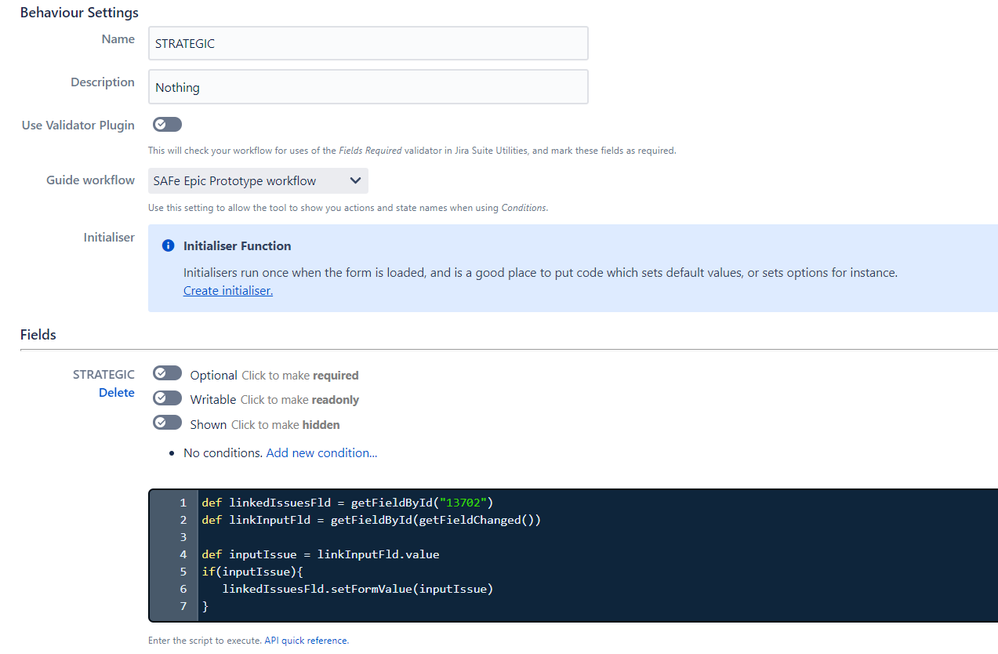Click into the Description field containing Nothing
This screenshot has height=654, width=998.
368,87
